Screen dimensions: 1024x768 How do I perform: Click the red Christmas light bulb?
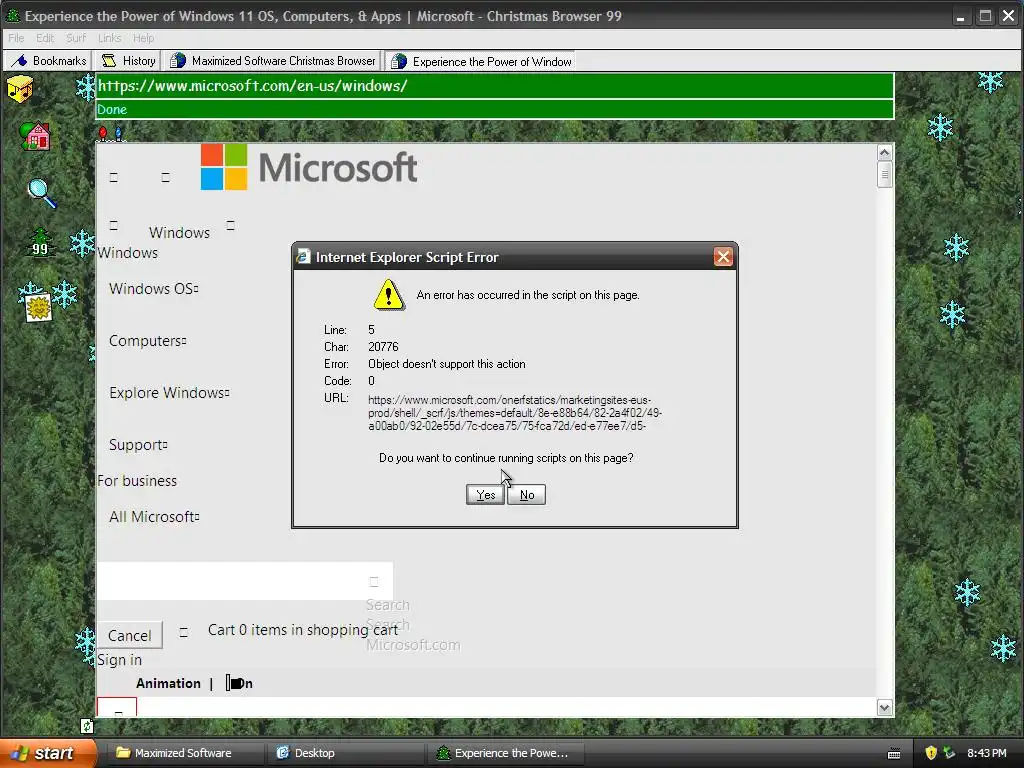point(103,134)
